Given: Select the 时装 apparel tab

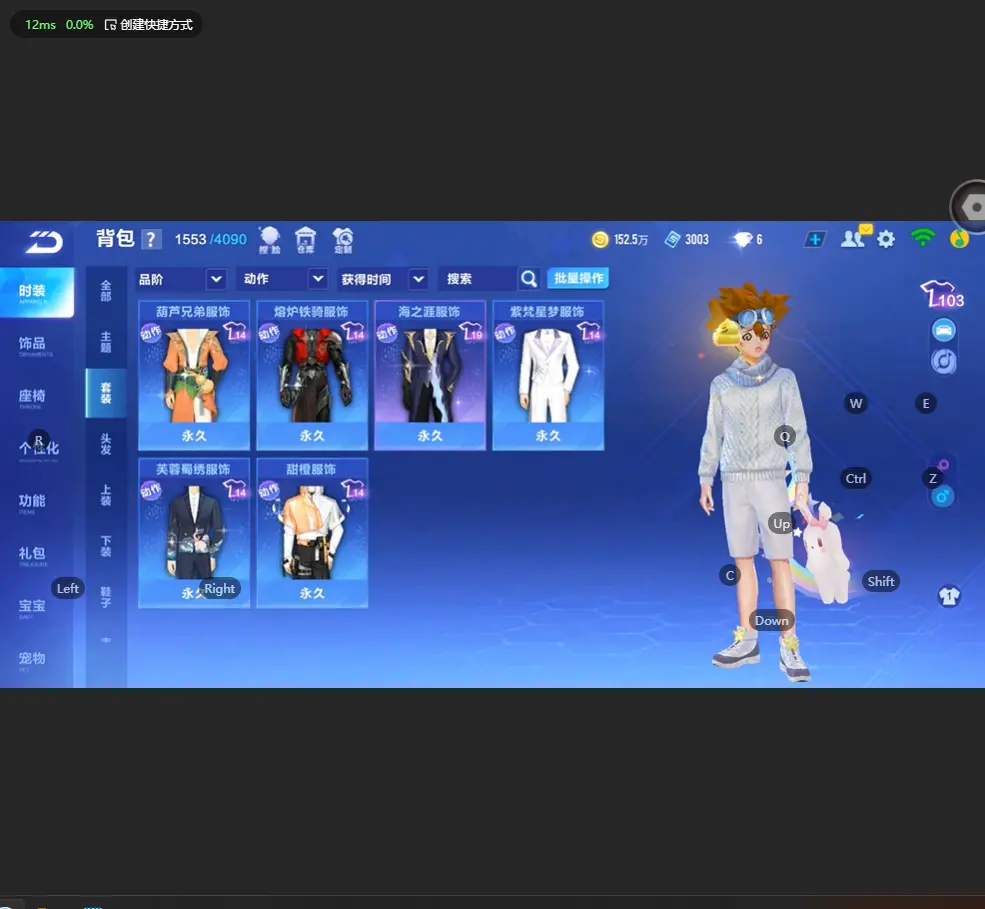Looking at the screenshot, I should tap(36, 292).
